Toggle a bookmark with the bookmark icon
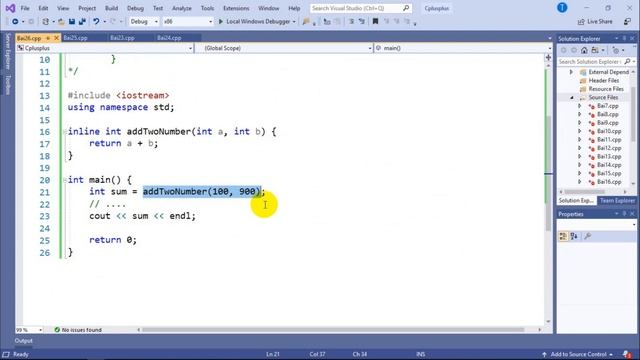This screenshot has width=640, height=360. 375,22
